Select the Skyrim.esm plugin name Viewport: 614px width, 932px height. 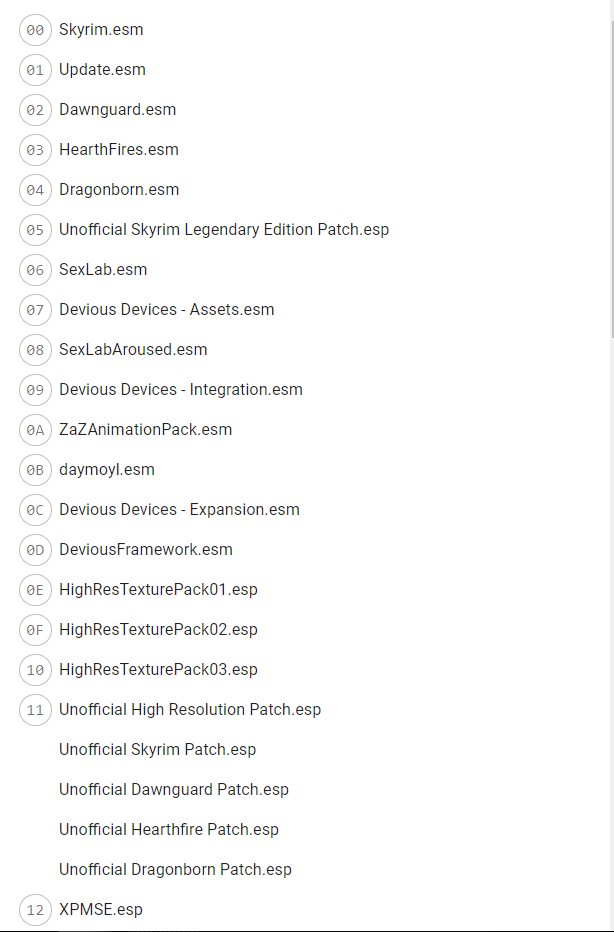(x=101, y=30)
